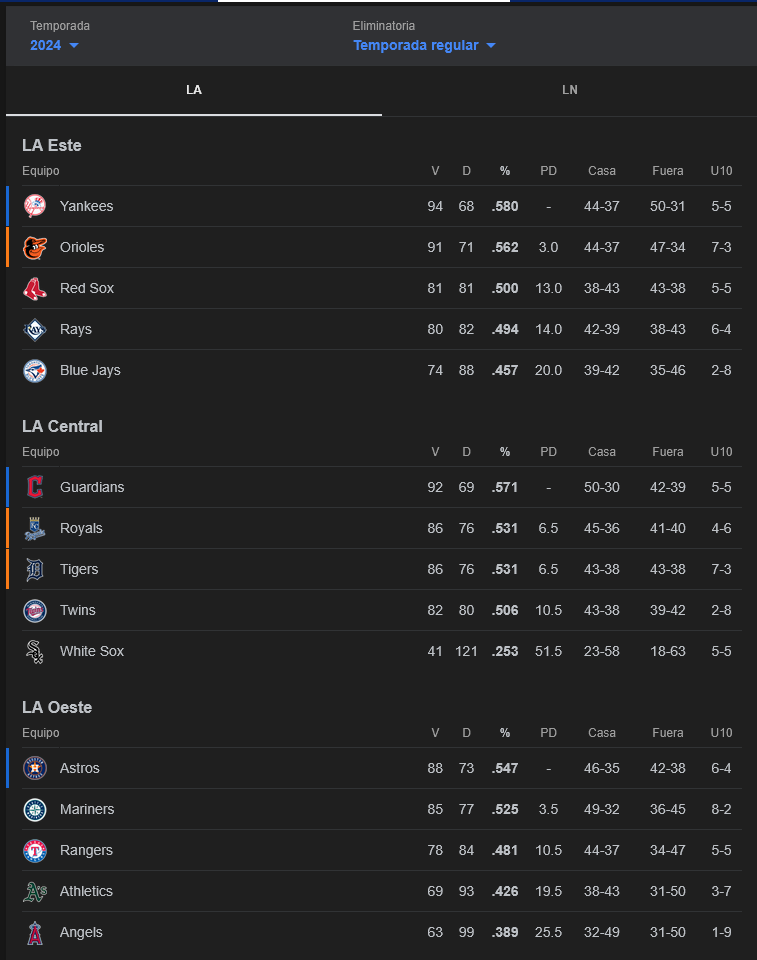The height and width of the screenshot is (960, 757).
Task: Expand the Temporada regular dropdown
Action: (x=424, y=45)
